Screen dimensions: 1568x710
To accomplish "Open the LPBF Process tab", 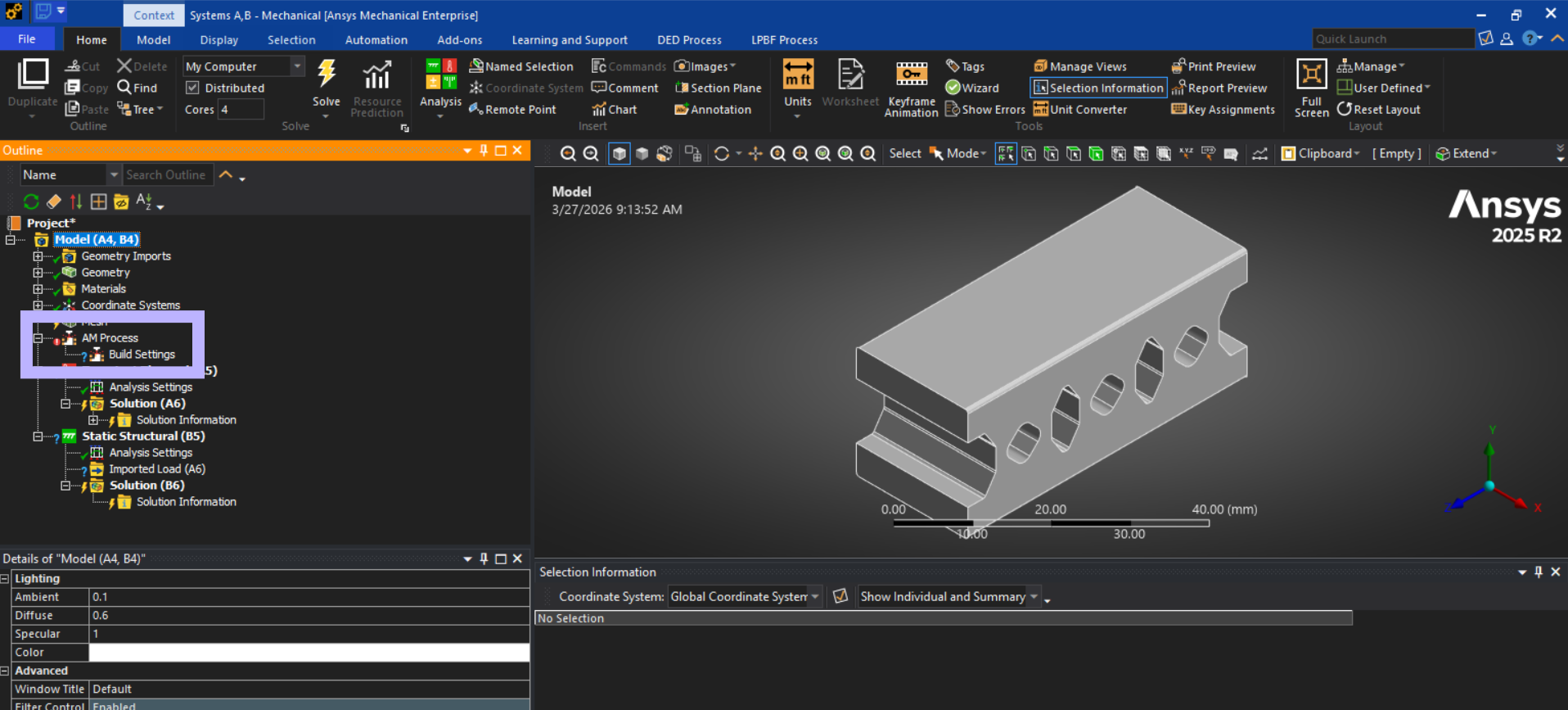I will point(784,40).
